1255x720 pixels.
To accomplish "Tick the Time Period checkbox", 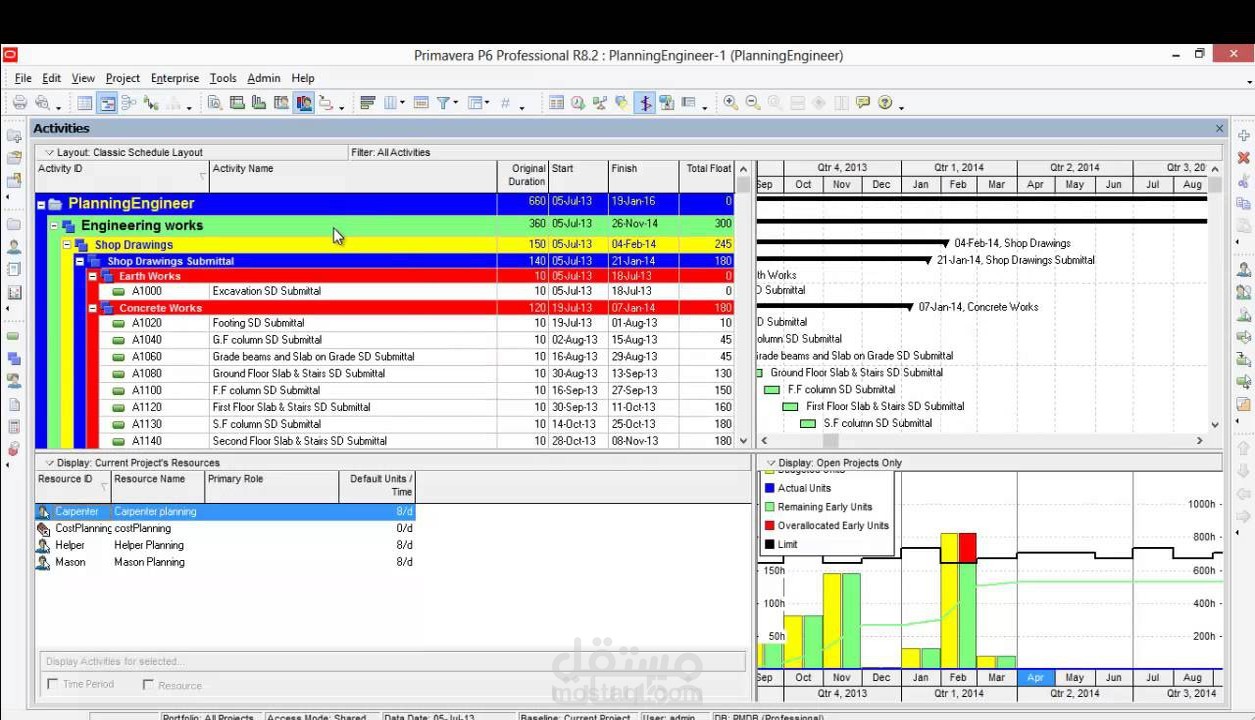I will [52, 684].
